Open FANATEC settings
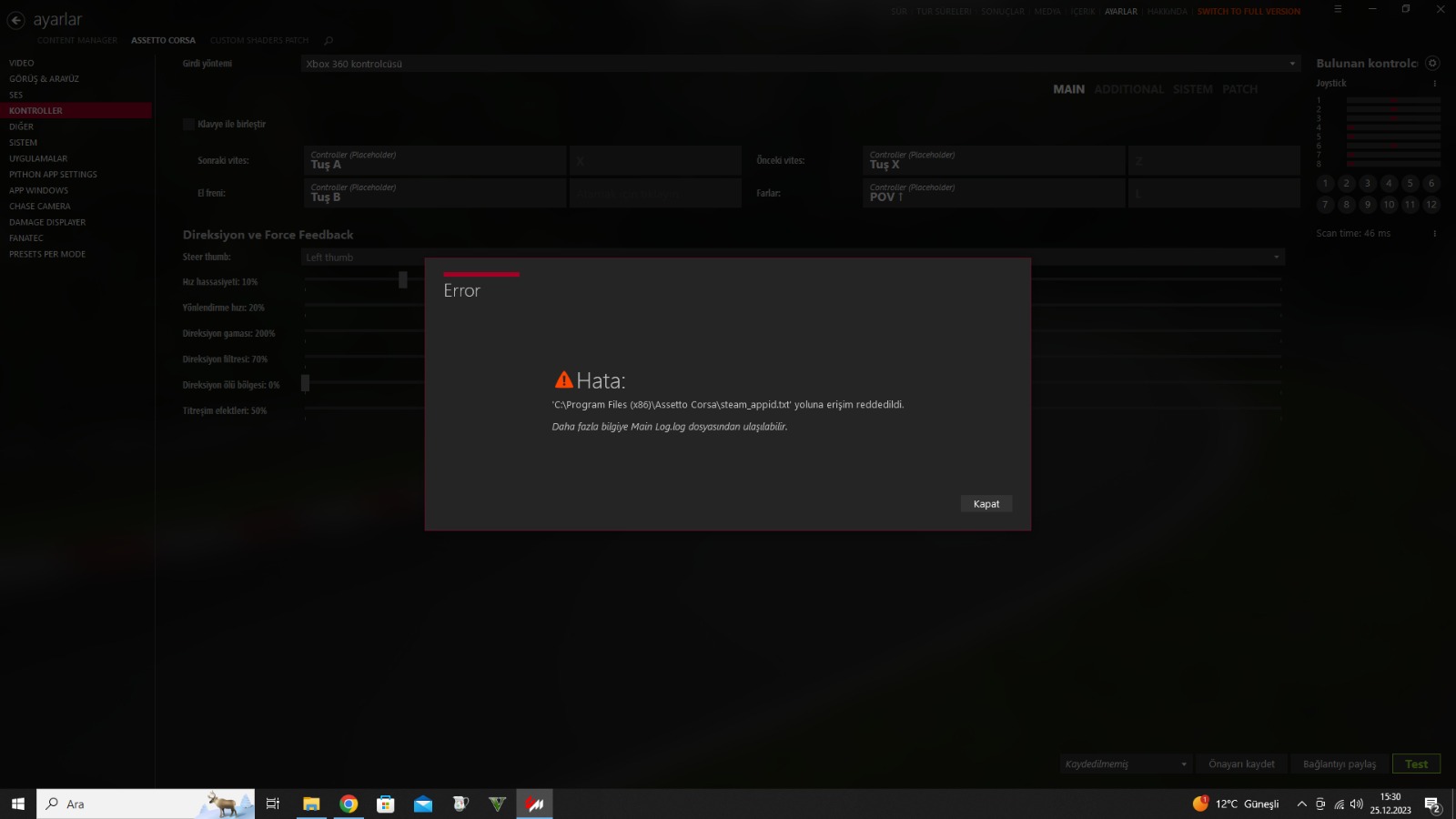This screenshot has width=1456, height=819. pyautogui.click(x=76, y=238)
